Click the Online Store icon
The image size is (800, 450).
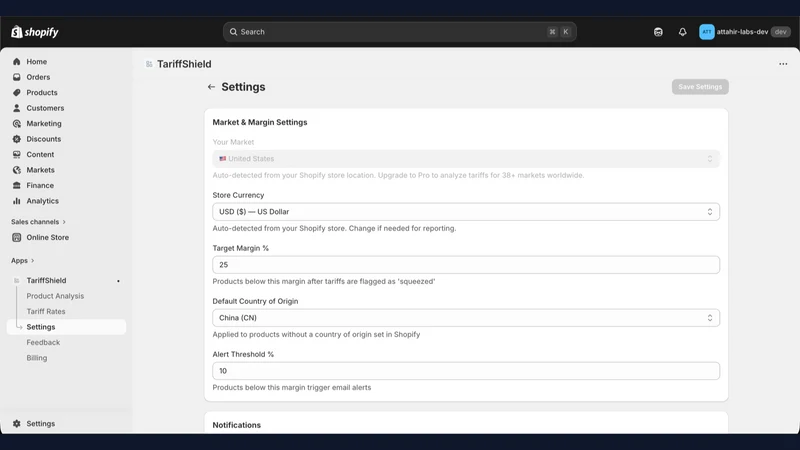pos(17,237)
